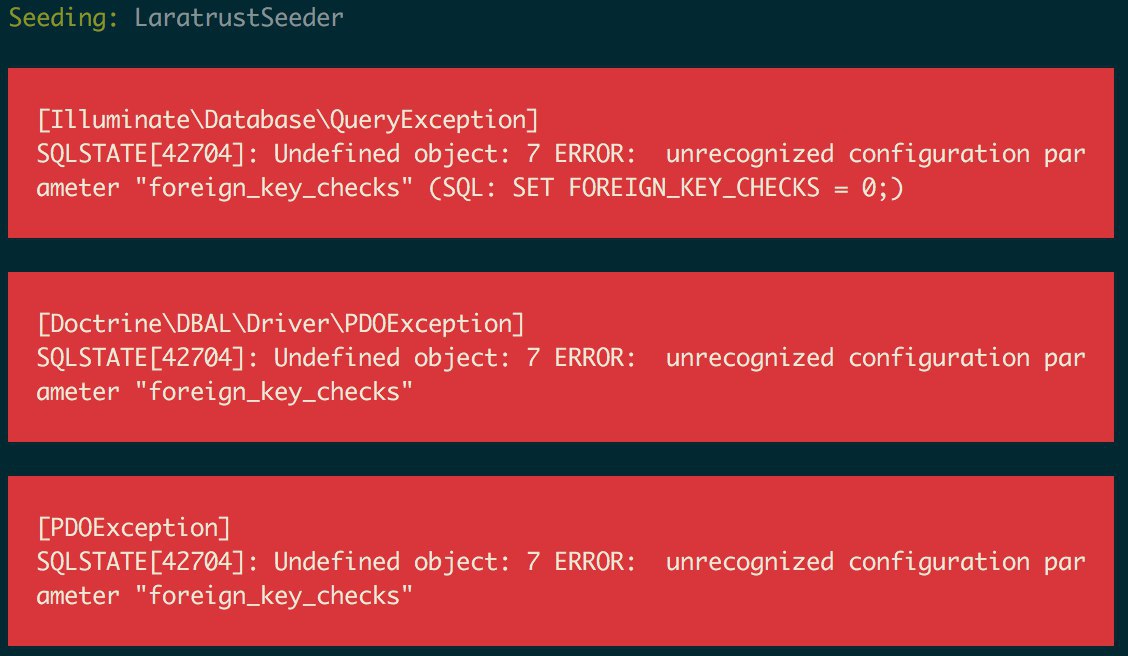Image resolution: width=1128 pixels, height=656 pixels.
Task: Click '7 ERROR:' in the QueryException block
Action: [x=582, y=154]
